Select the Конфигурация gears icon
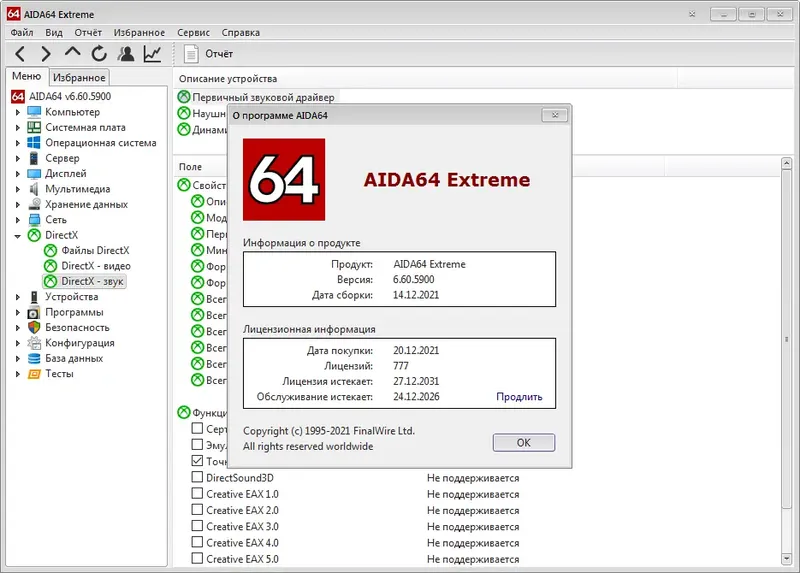This screenshot has width=800, height=573. (x=34, y=343)
